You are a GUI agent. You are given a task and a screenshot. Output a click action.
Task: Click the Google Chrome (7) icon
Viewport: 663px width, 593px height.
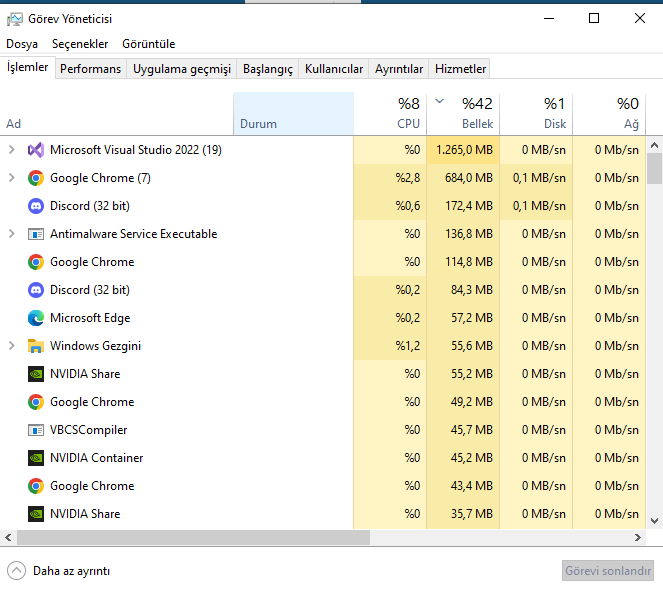(x=36, y=178)
